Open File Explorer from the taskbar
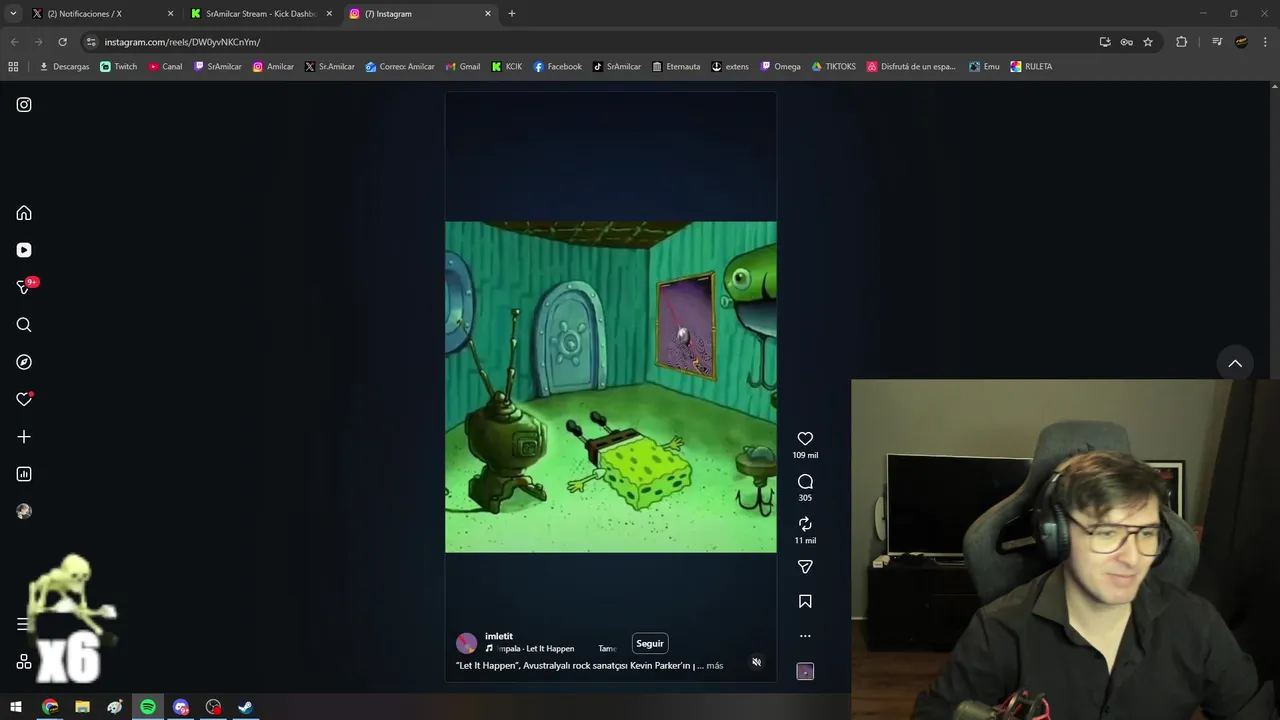This screenshot has width=1280, height=720. coord(82,707)
